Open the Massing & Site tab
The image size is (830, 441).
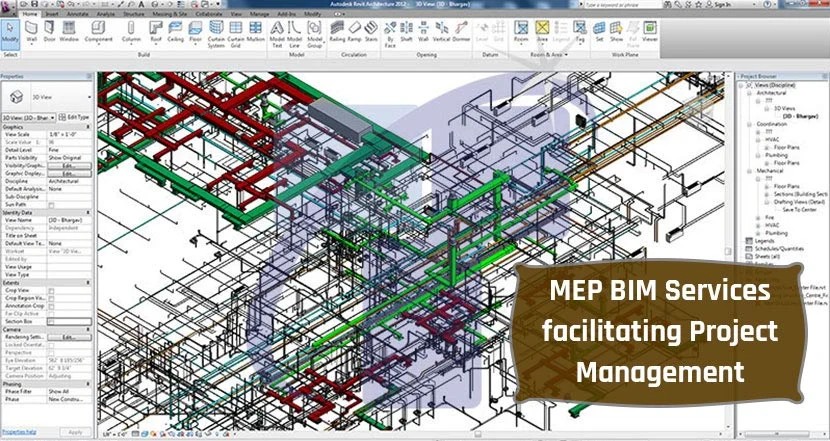(169, 14)
